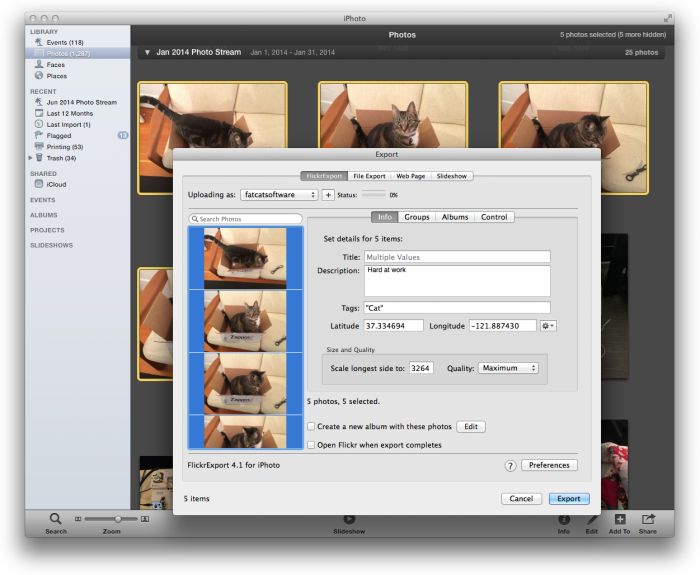The image size is (700, 575).
Task: Expand the Trash disclosure triangle
Action: [x=30, y=158]
